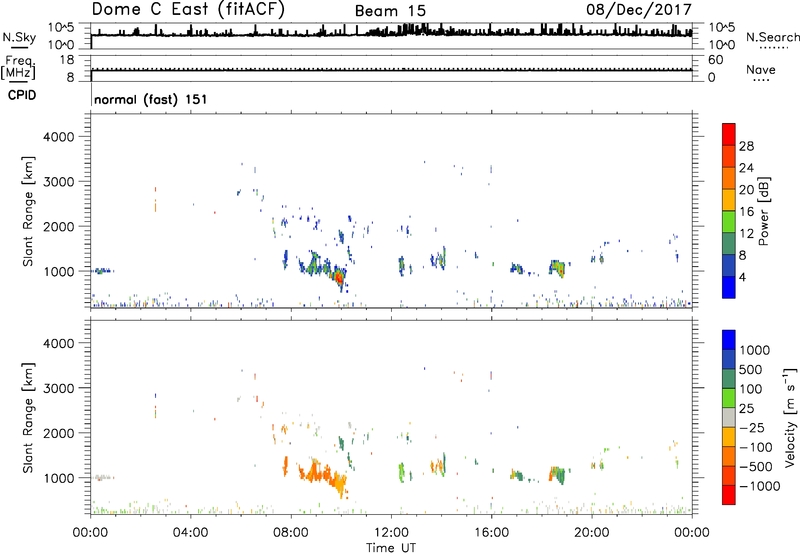Click the 'Nave' legend label
The image size is (800, 554).
(x=761, y=70)
